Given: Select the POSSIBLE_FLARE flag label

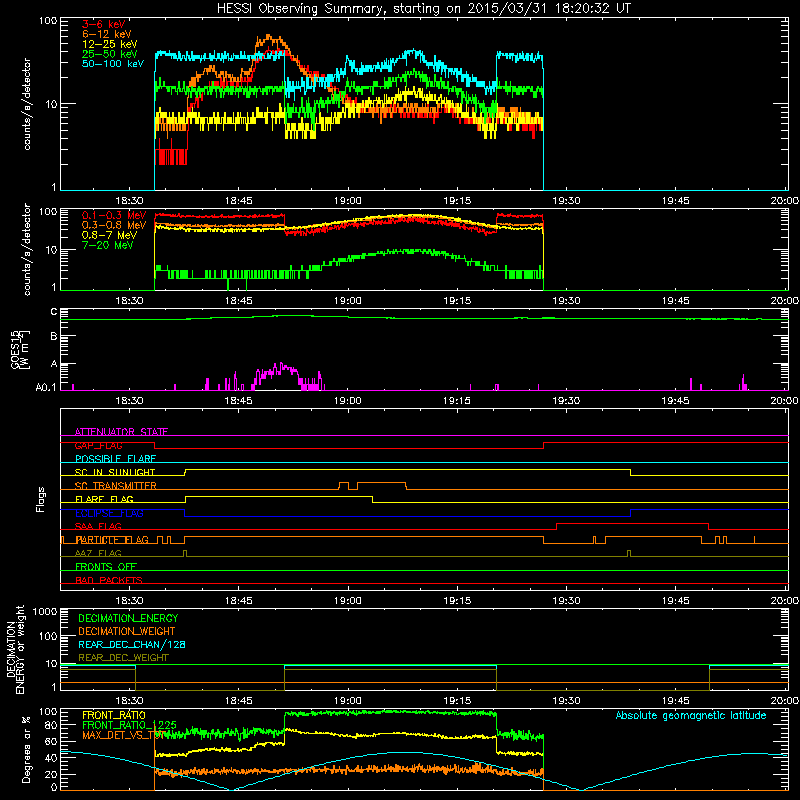Looking at the screenshot, I should coord(115,459).
